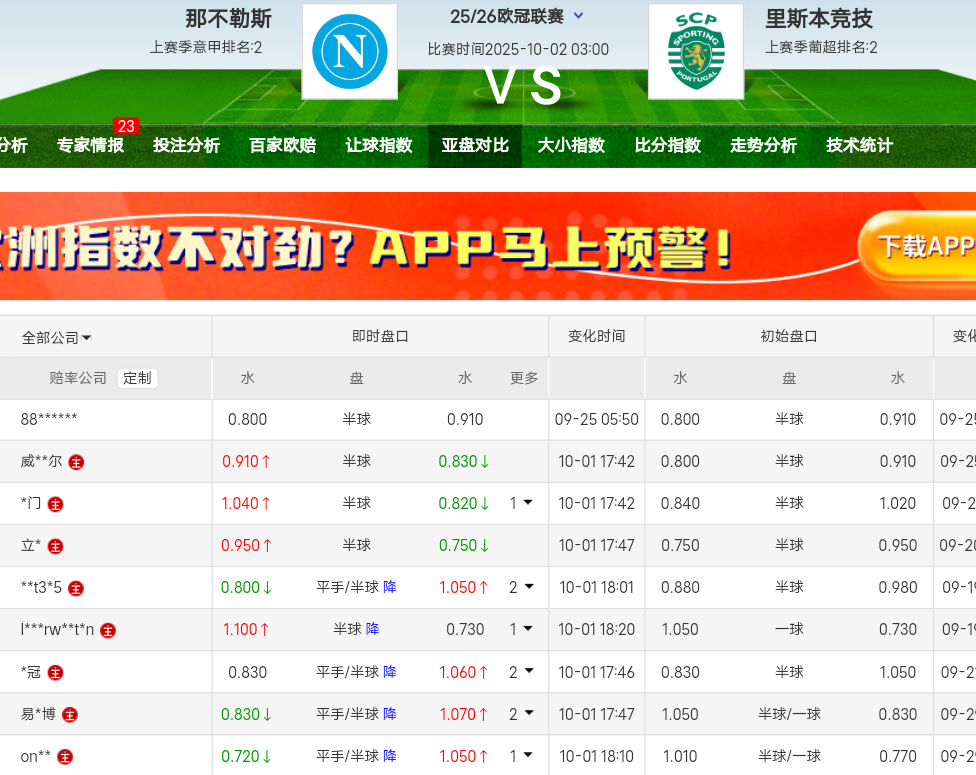Click red 主 icon next to 立*
This screenshot has width=976, height=775.
(x=56, y=546)
